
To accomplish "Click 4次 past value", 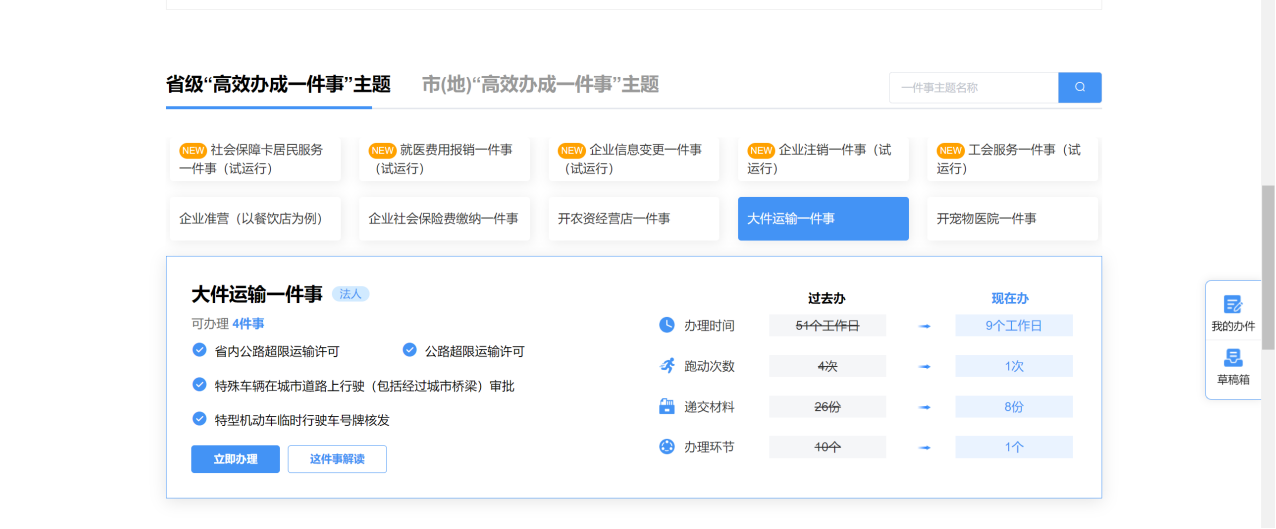I will click(x=827, y=366).
